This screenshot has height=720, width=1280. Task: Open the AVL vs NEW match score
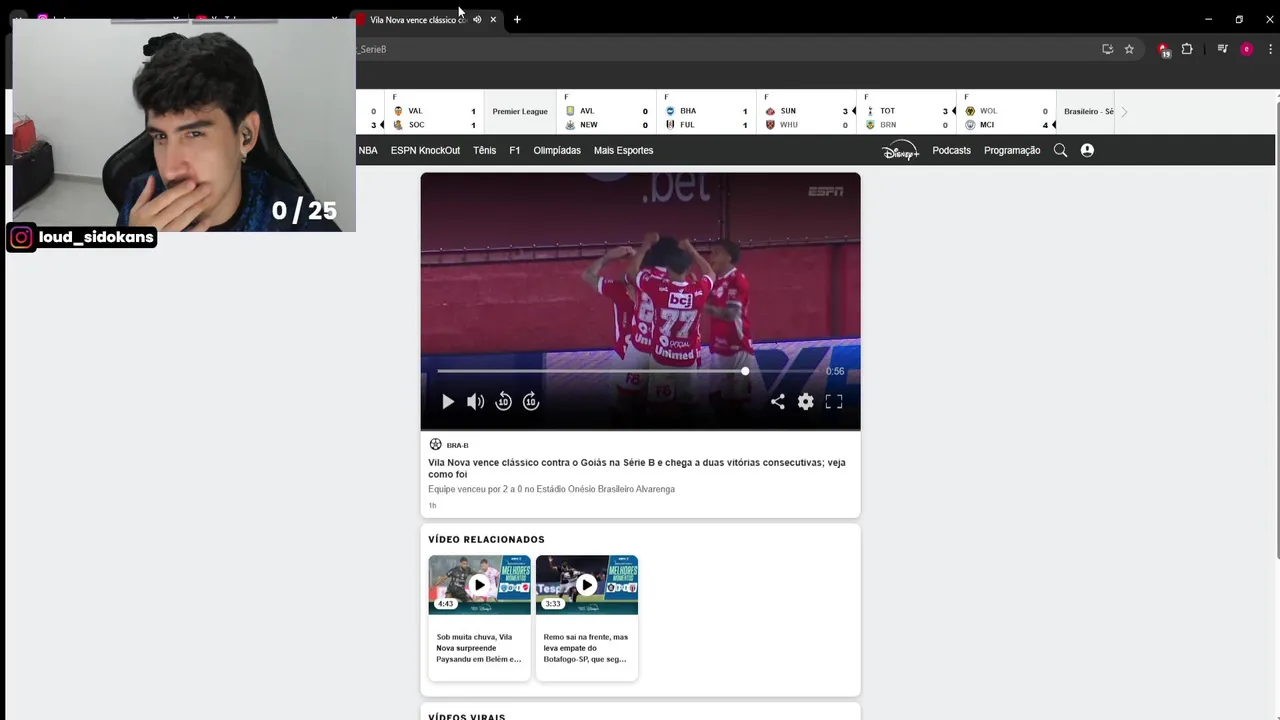pos(606,111)
